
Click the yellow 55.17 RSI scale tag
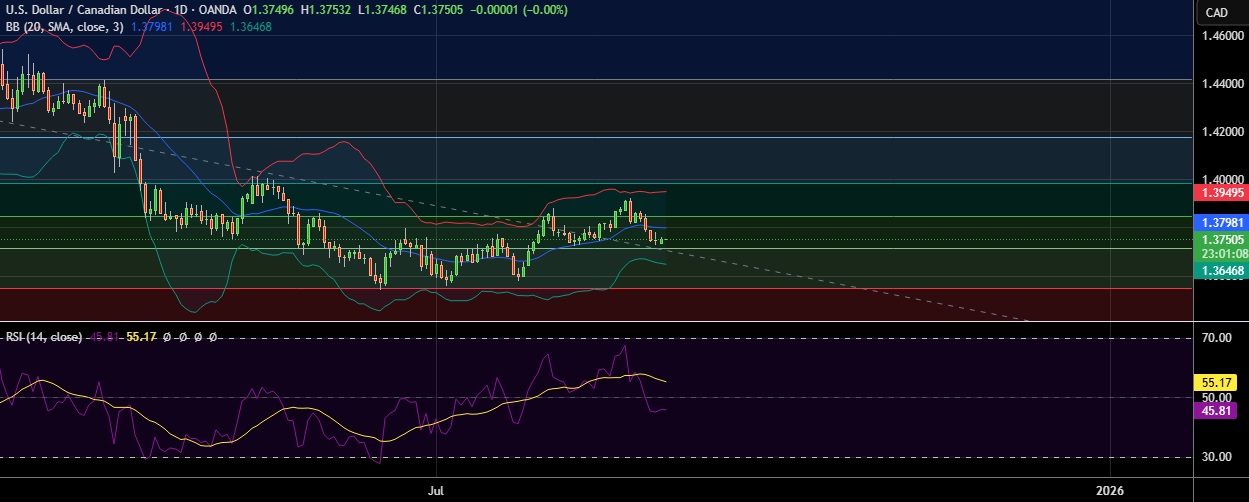(1215, 383)
